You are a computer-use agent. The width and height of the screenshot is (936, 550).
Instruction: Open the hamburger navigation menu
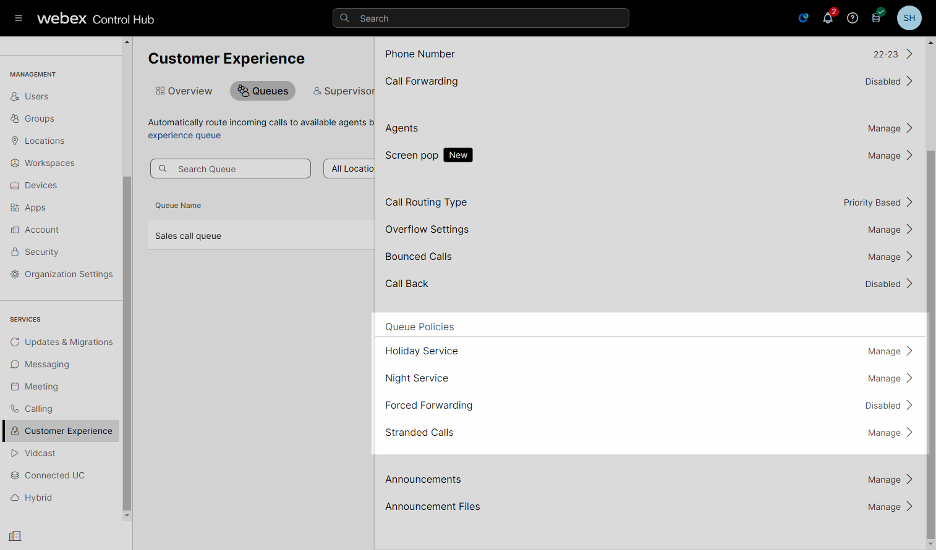tap(19, 19)
